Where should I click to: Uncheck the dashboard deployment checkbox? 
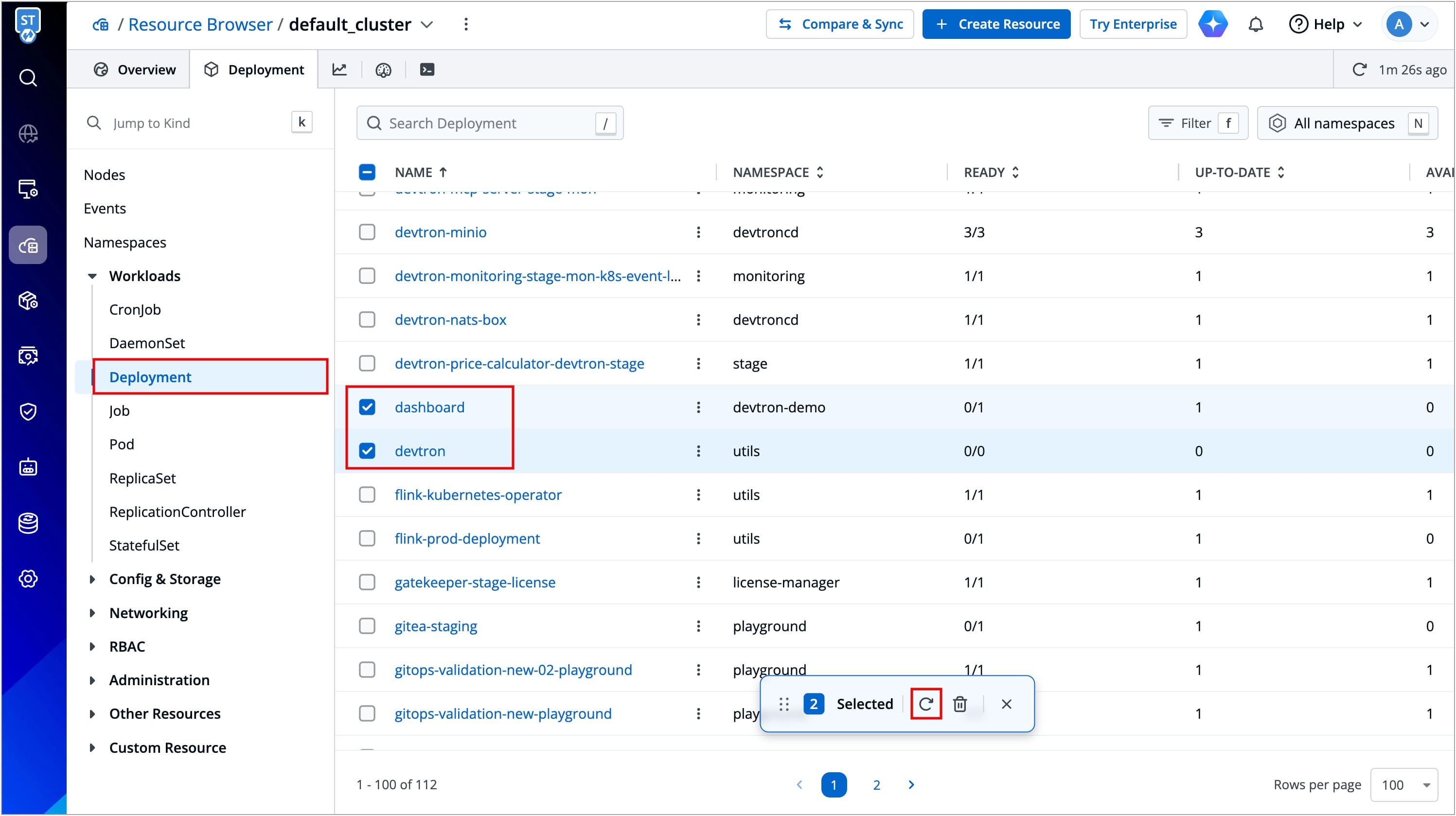click(367, 407)
